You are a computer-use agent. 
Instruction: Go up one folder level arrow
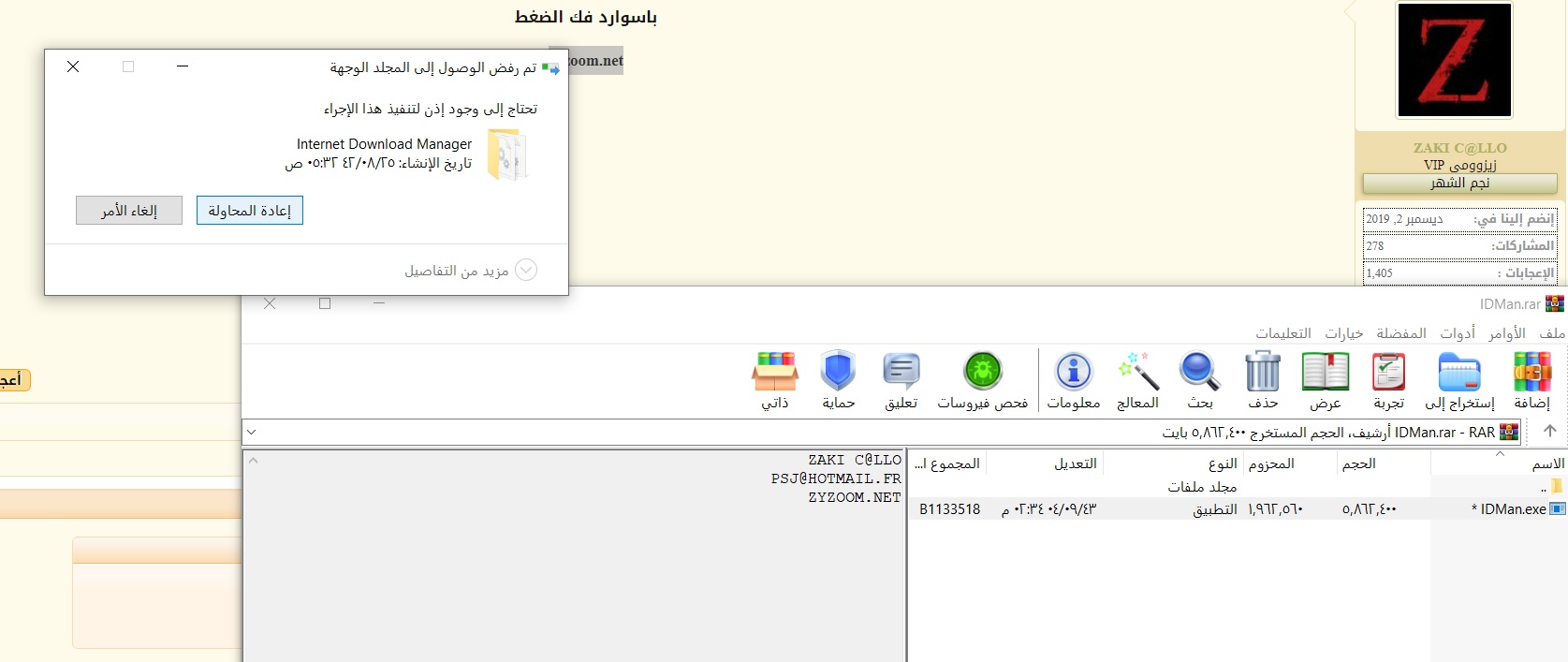click(1550, 432)
